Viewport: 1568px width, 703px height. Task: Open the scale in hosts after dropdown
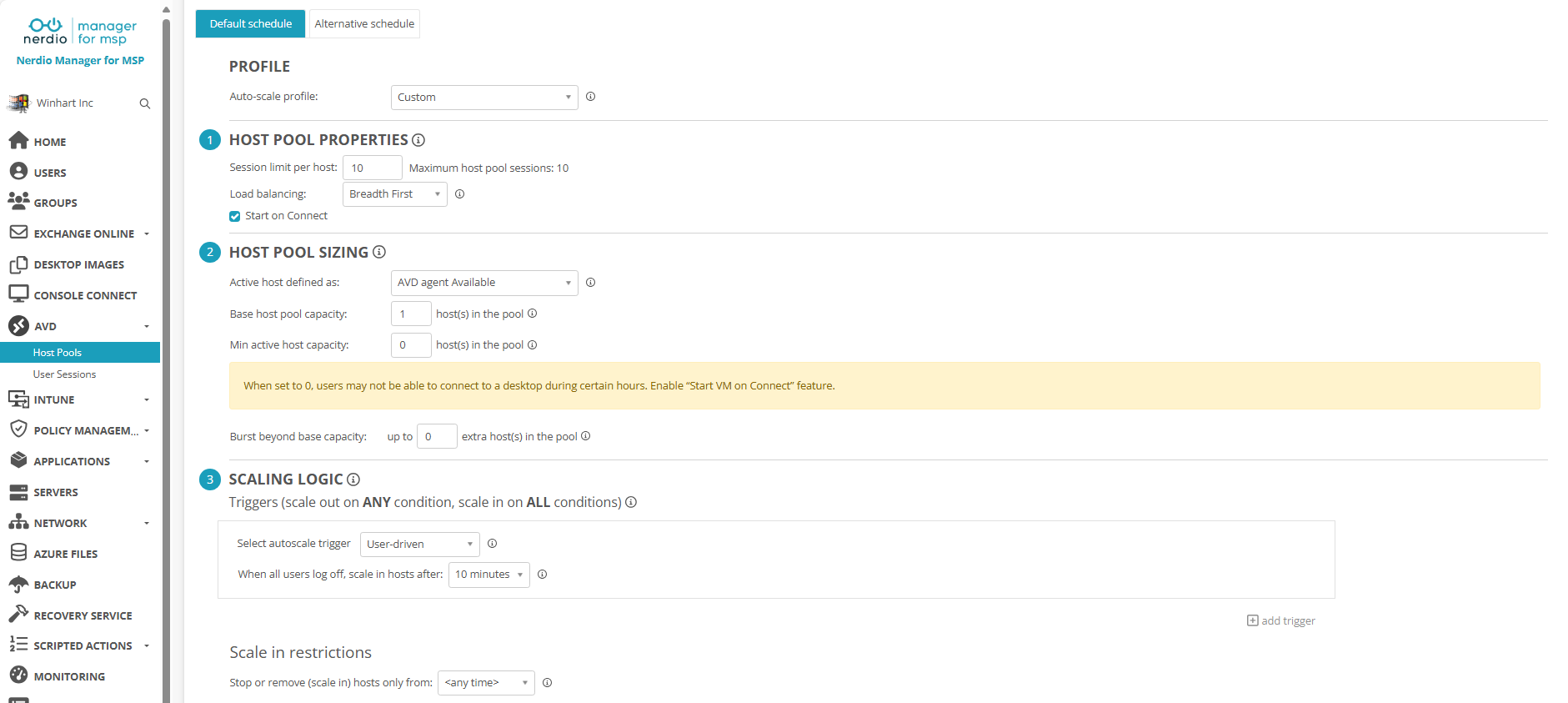pyautogui.click(x=488, y=575)
